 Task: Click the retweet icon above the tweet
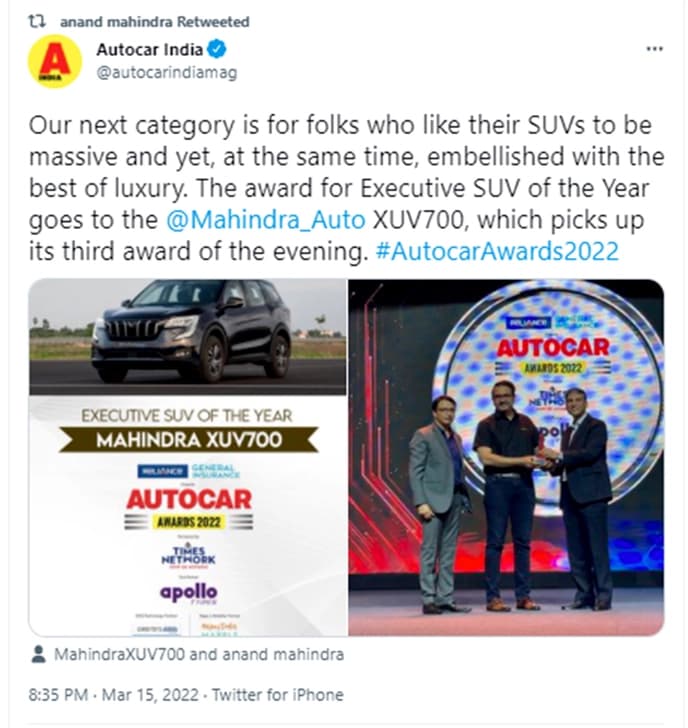37,21
